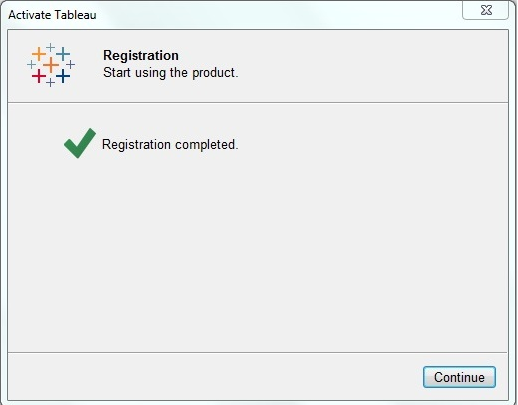The width and height of the screenshot is (518, 405).
Task: Click the word 'Tableau' in the title bar
Action: [75, 15]
